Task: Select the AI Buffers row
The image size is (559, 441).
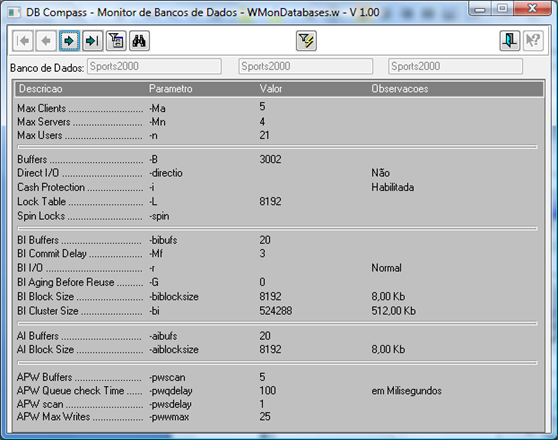Action: (278, 336)
